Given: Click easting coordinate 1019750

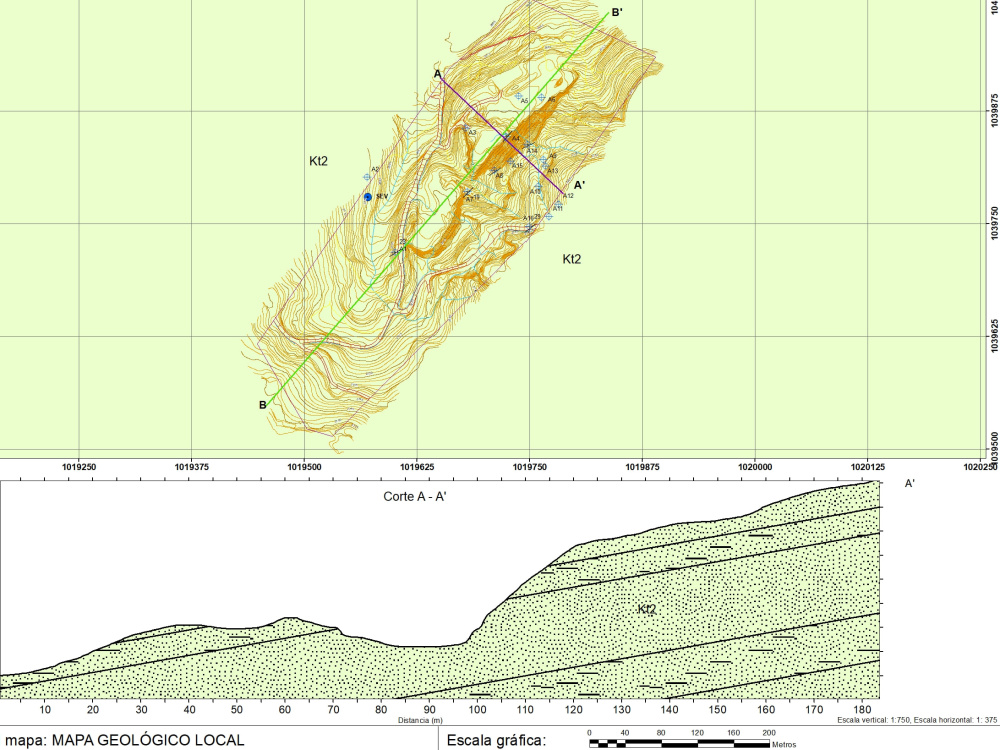Looking at the screenshot, I should pyautogui.click(x=529, y=467).
